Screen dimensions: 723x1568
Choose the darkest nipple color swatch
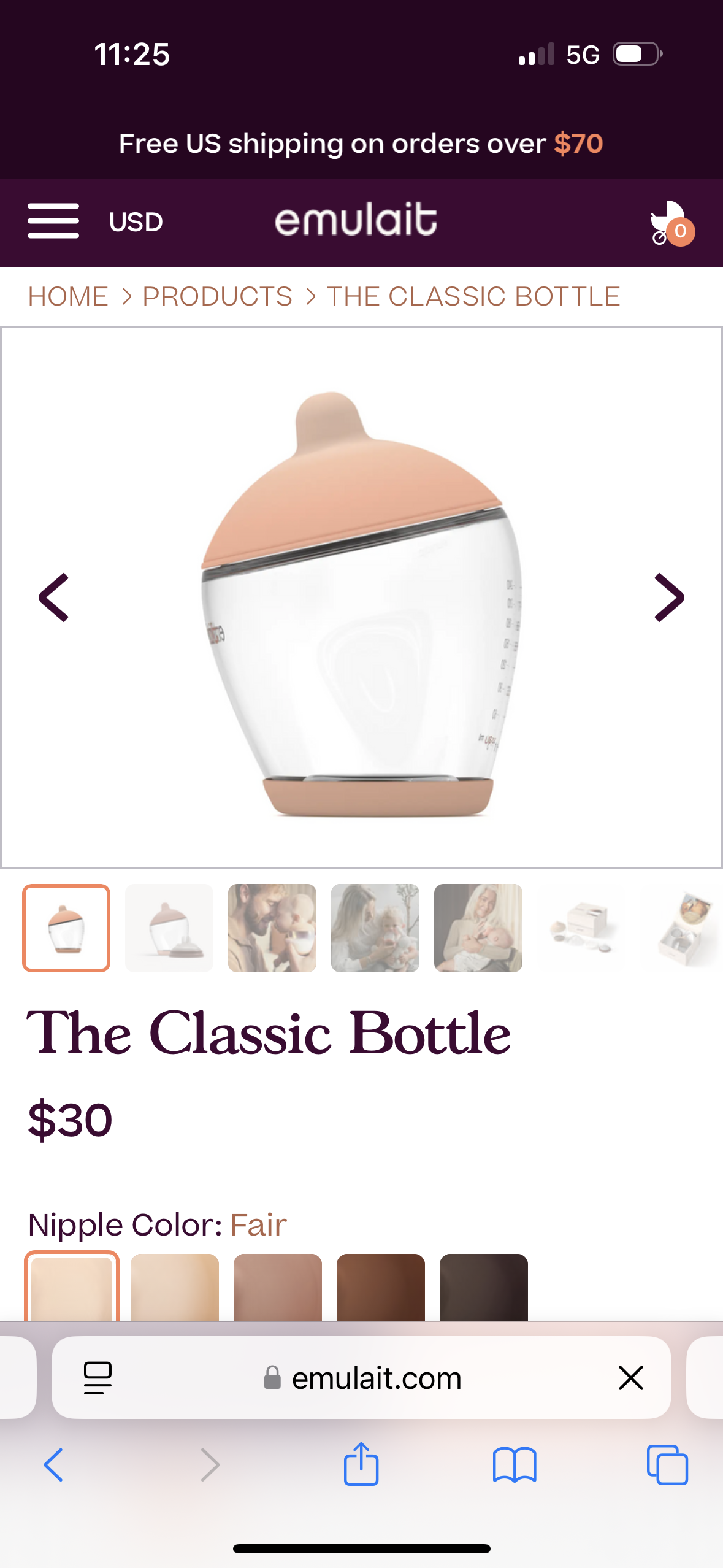pyautogui.click(x=484, y=1287)
